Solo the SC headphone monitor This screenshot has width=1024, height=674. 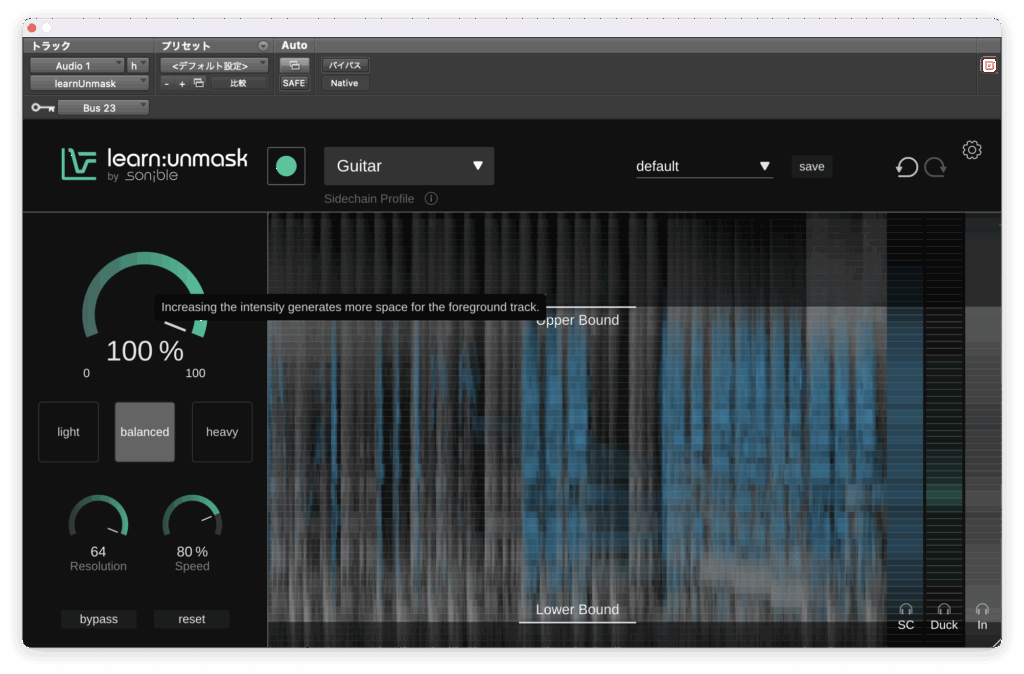[x=906, y=609]
